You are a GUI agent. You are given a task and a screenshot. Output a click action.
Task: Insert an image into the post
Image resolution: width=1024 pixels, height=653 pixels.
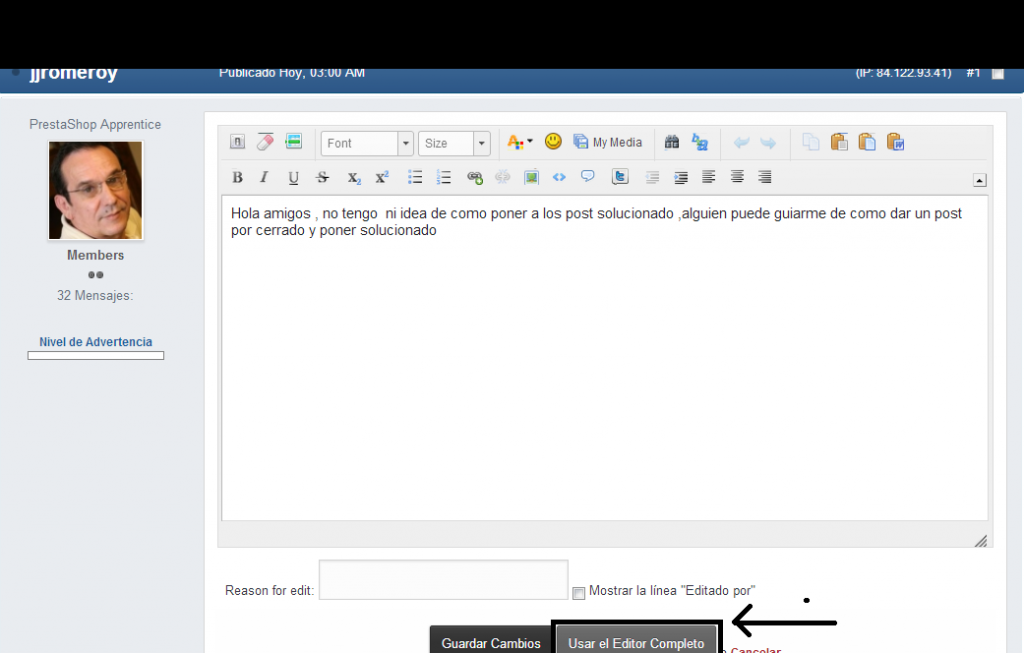531,177
